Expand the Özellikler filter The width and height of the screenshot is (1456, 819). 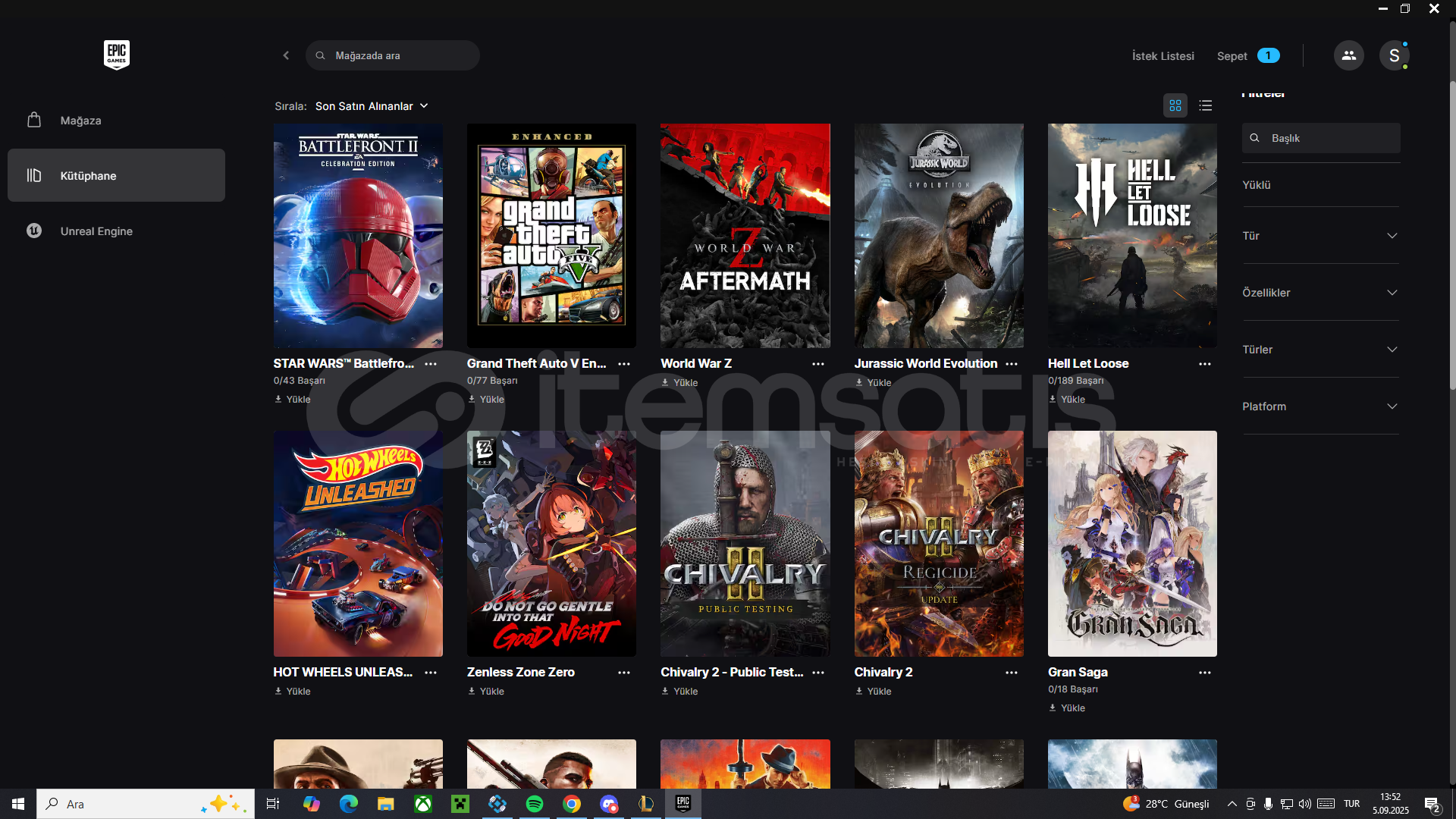[1320, 293]
